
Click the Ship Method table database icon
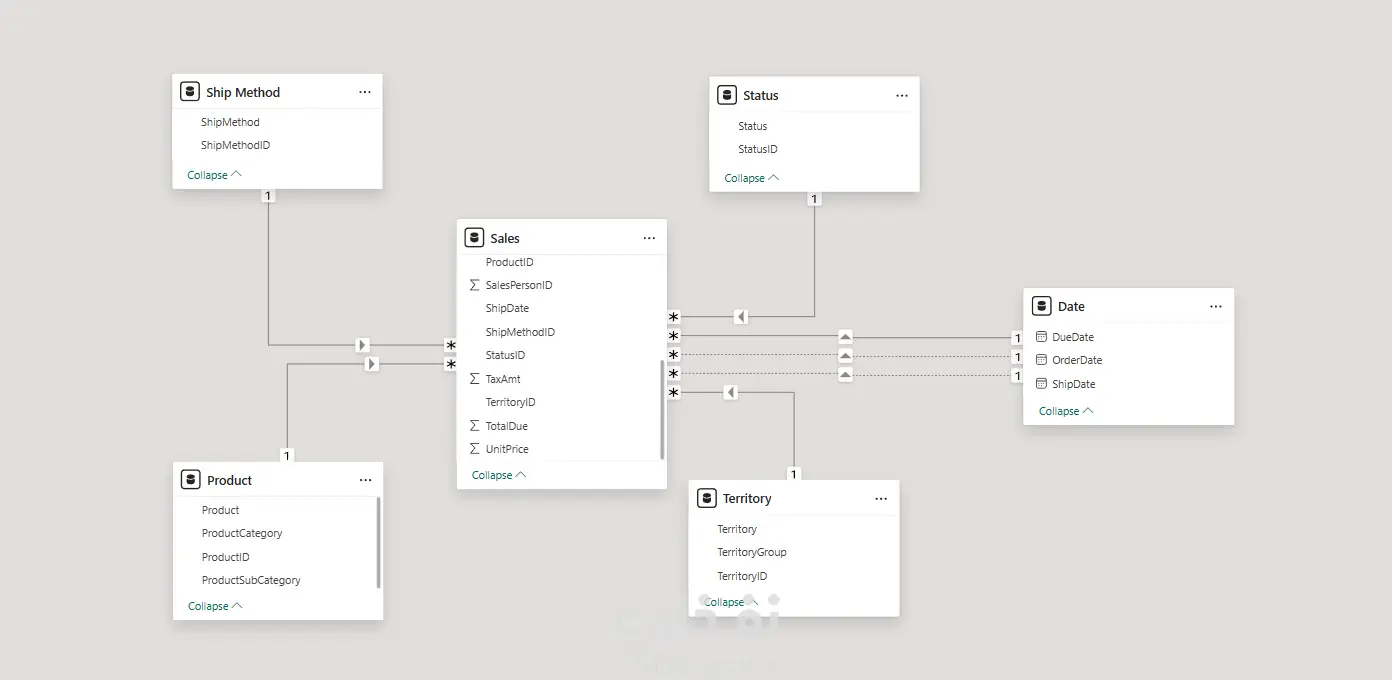click(190, 92)
